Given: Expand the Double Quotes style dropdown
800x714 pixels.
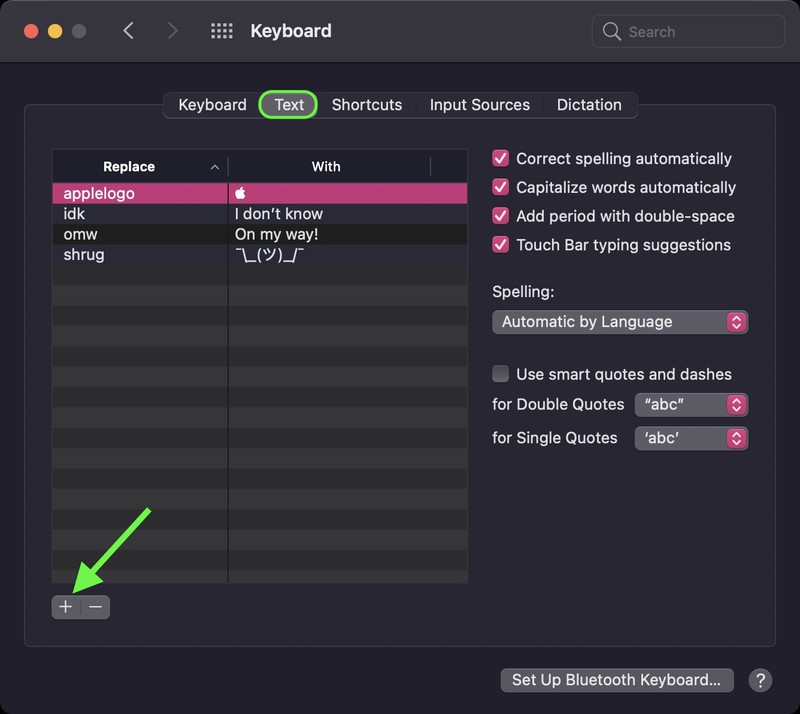Looking at the screenshot, I should point(691,405).
